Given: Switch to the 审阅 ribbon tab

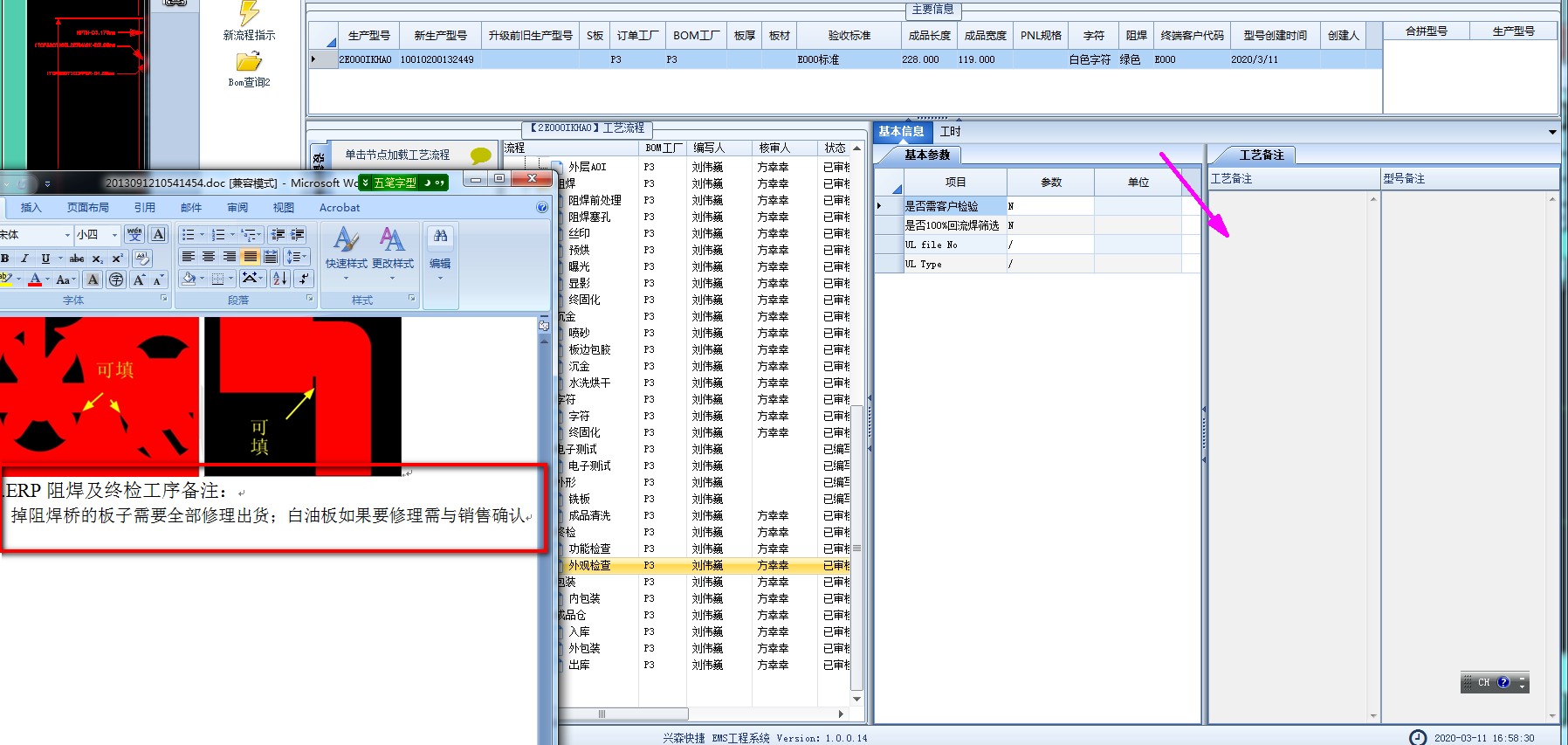Looking at the screenshot, I should (x=237, y=208).
